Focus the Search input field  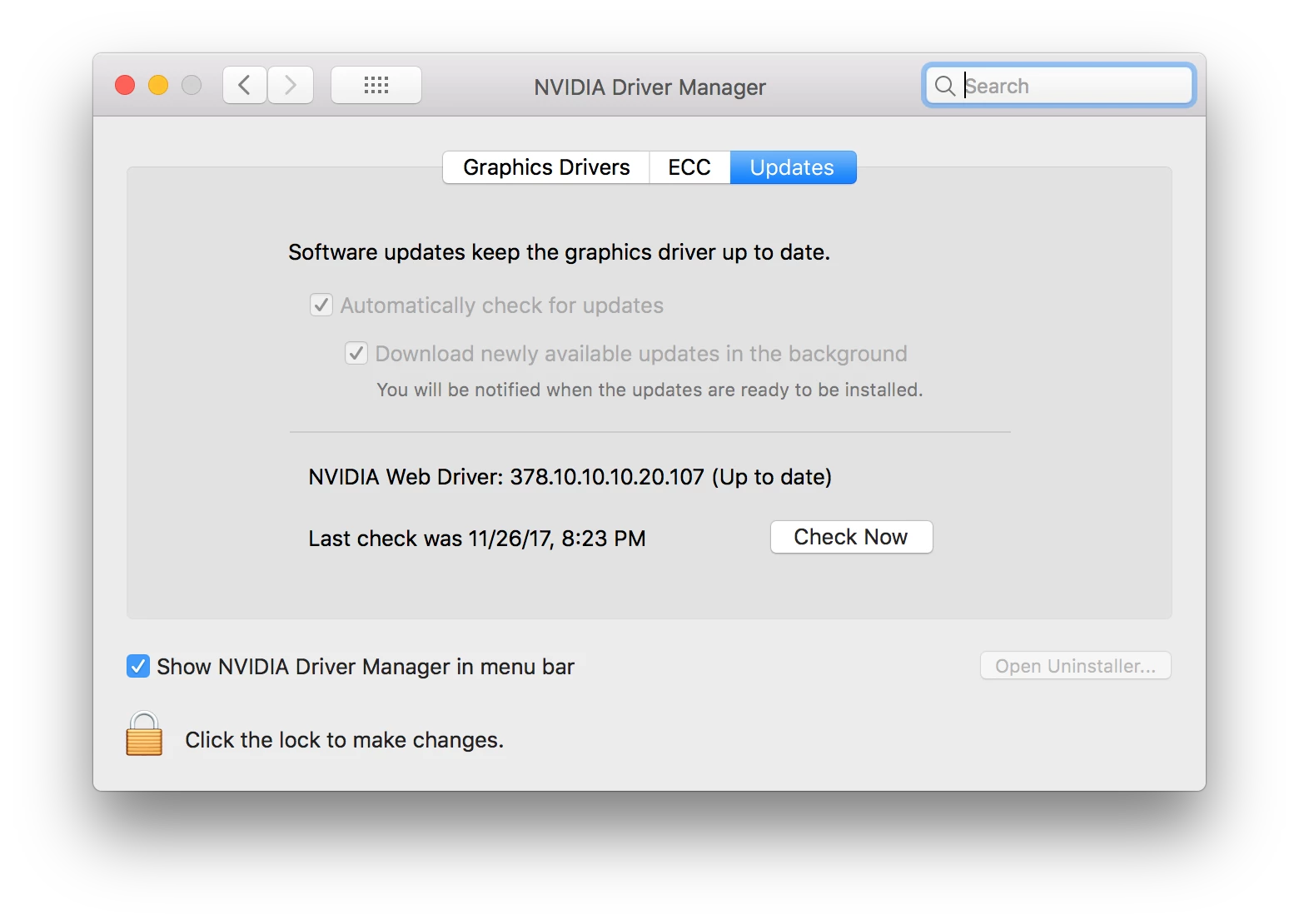pos(1059,86)
